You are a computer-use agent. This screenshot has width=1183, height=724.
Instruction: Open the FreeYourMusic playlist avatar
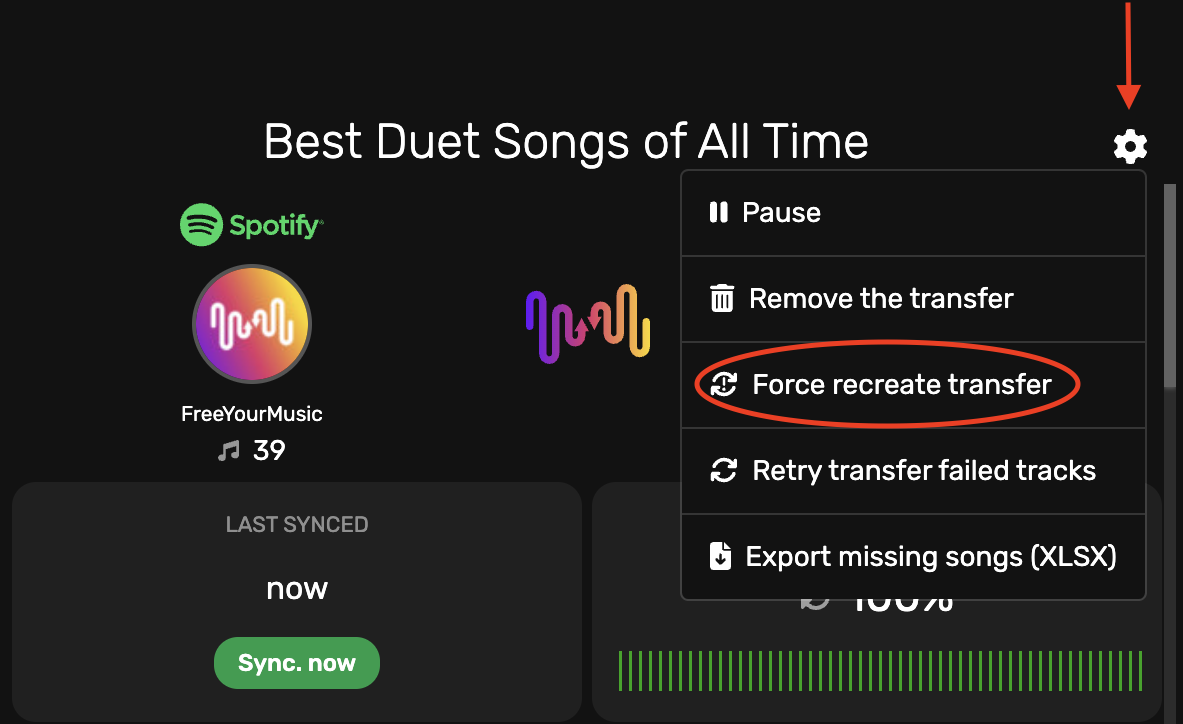pyautogui.click(x=251, y=324)
